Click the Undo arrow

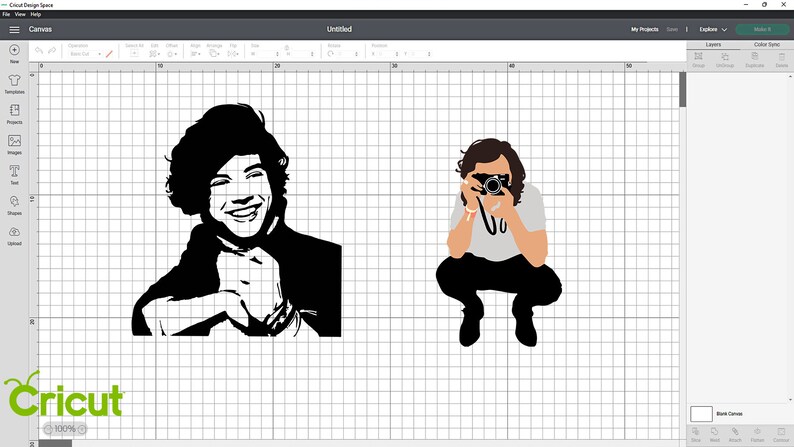(38, 51)
